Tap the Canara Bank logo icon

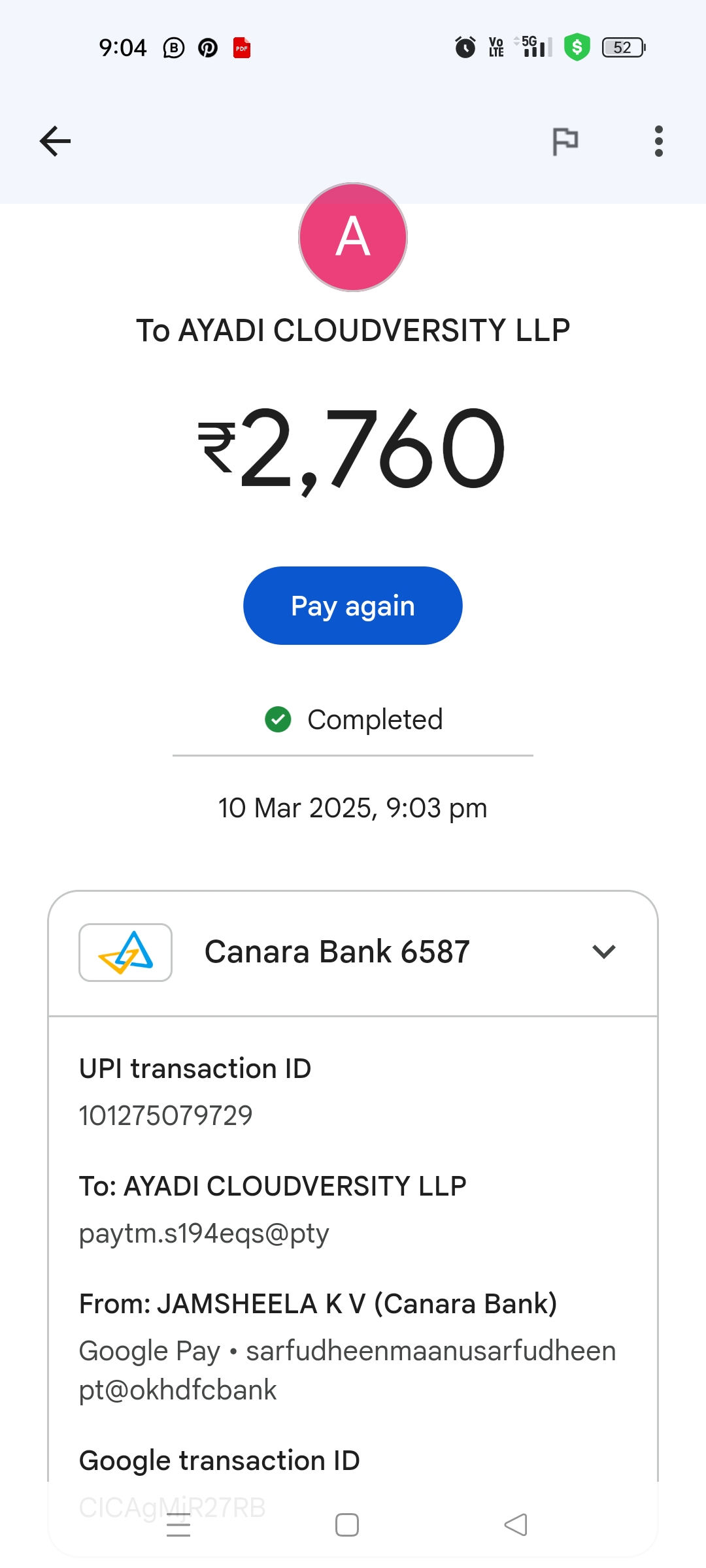(x=126, y=953)
